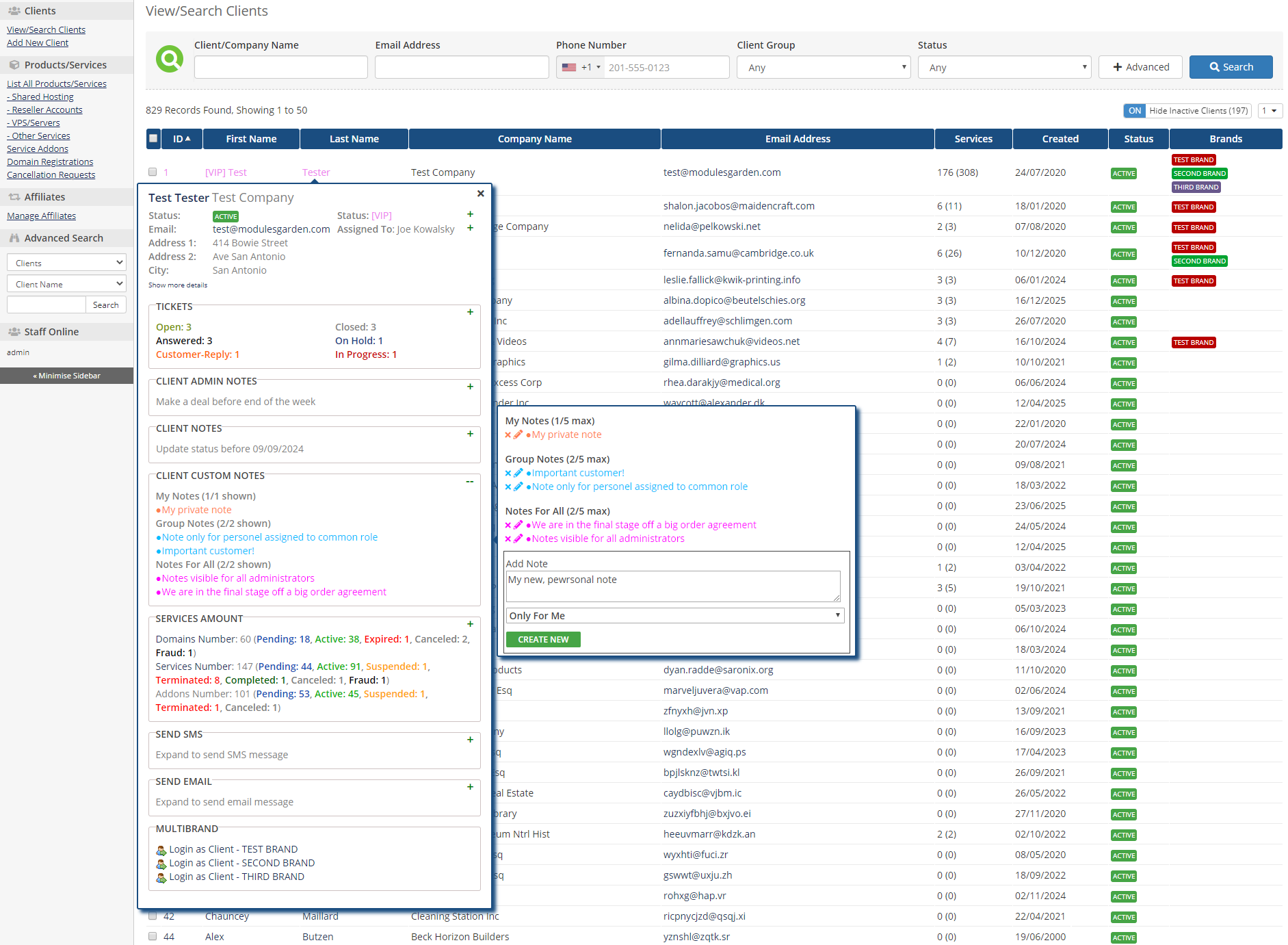
Task: Click the Minimise Sidebar link
Action: tap(67, 376)
